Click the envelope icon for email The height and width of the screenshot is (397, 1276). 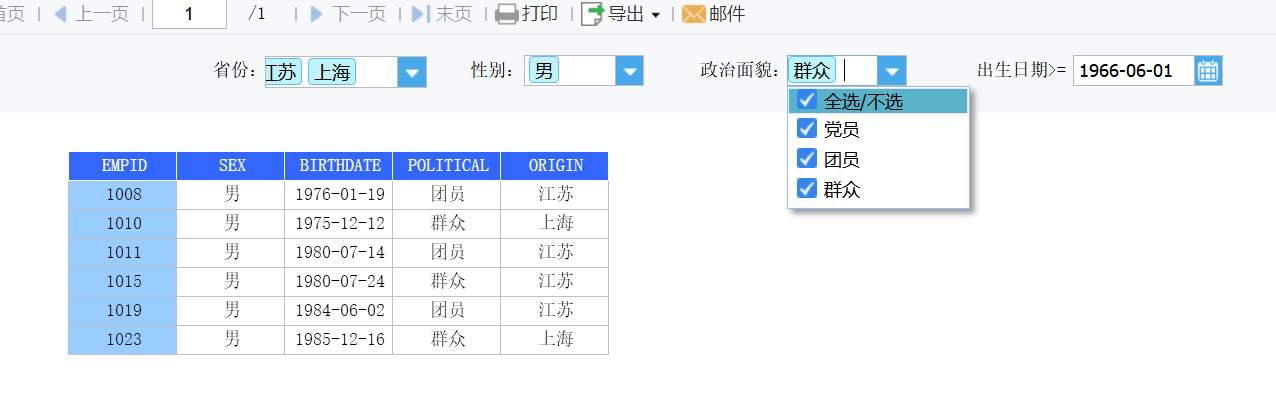[x=693, y=14]
